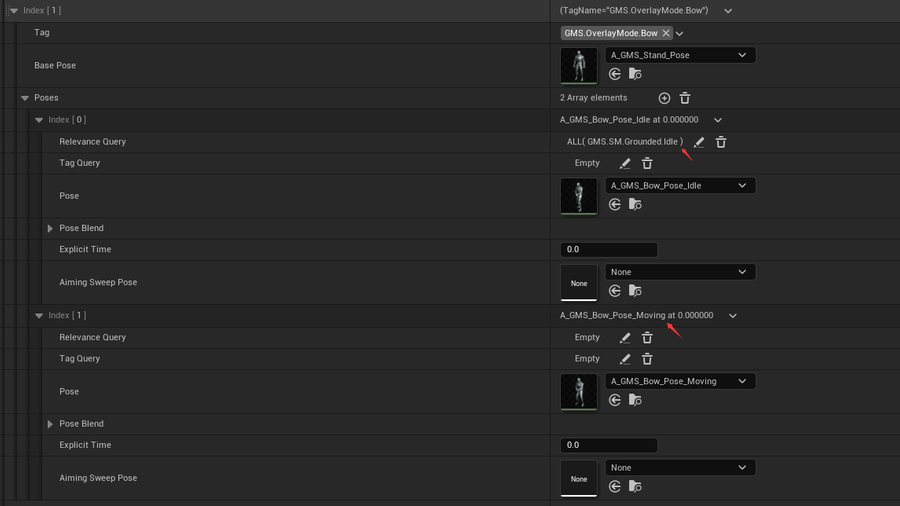Edit Tag Query of Index 1 pose
Viewport: 900px width, 506px height.
(x=625, y=359)
